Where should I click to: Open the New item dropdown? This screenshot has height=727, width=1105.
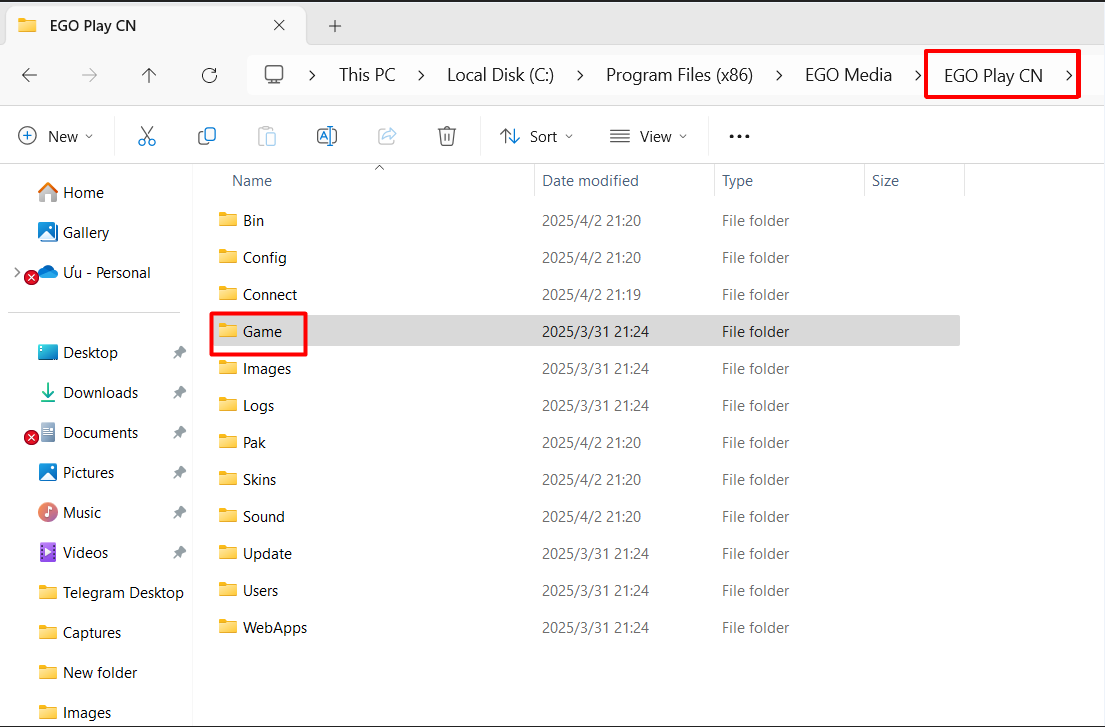(56, 136)
